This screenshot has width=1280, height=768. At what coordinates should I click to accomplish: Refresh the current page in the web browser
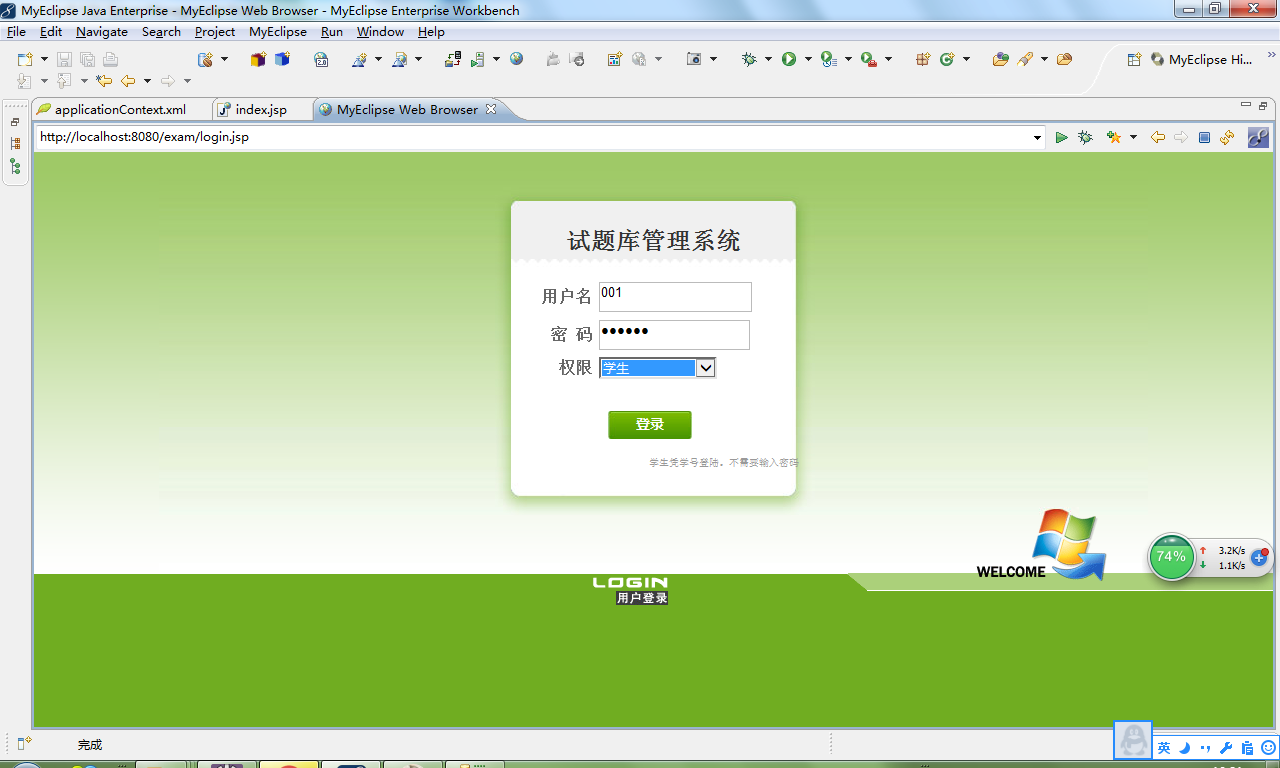(1226, 137)
